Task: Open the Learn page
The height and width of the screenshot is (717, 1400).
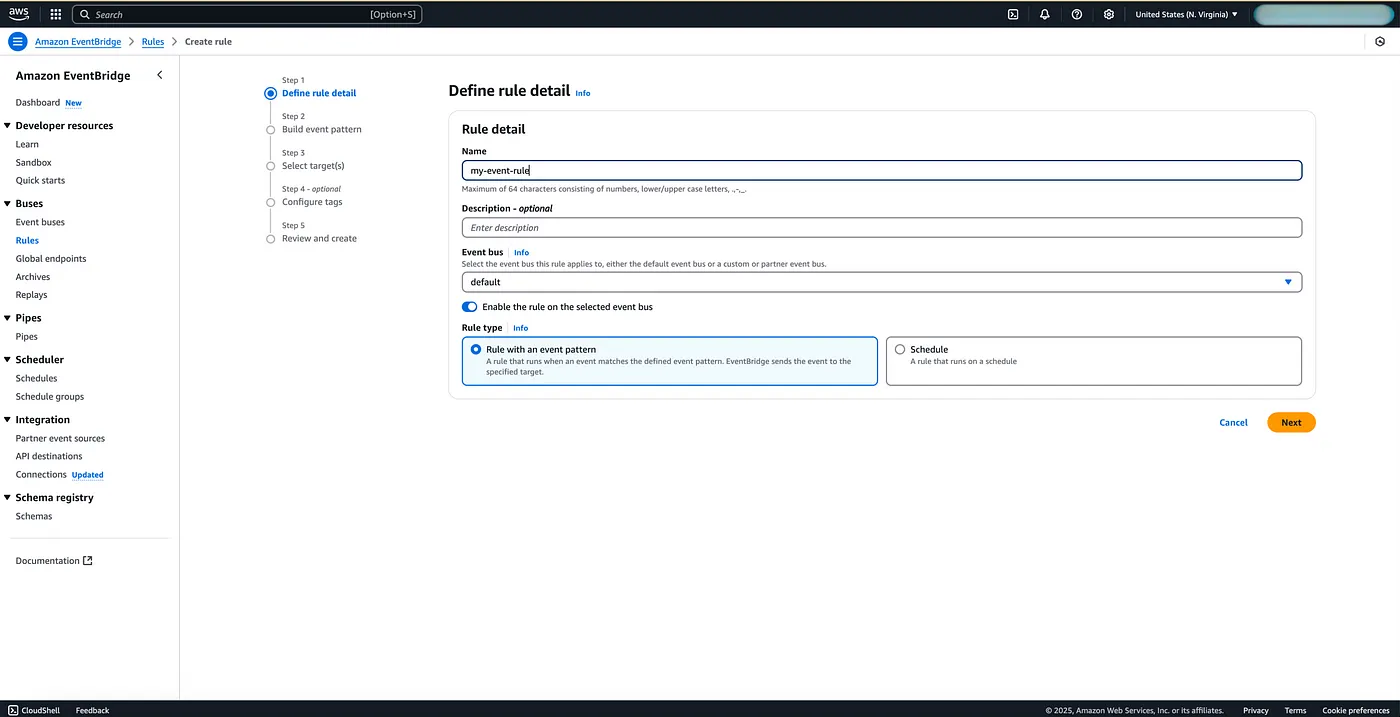Action: [x=27, y=144]
